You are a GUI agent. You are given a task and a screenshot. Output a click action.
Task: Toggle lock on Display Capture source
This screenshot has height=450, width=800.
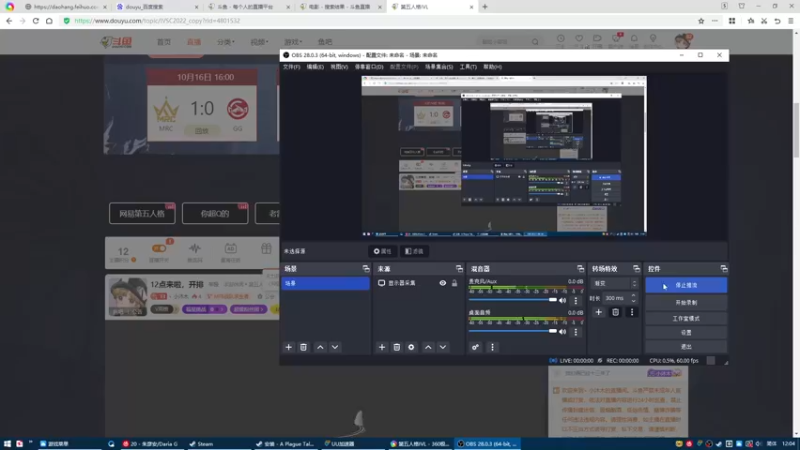click(x=455, y=283)
